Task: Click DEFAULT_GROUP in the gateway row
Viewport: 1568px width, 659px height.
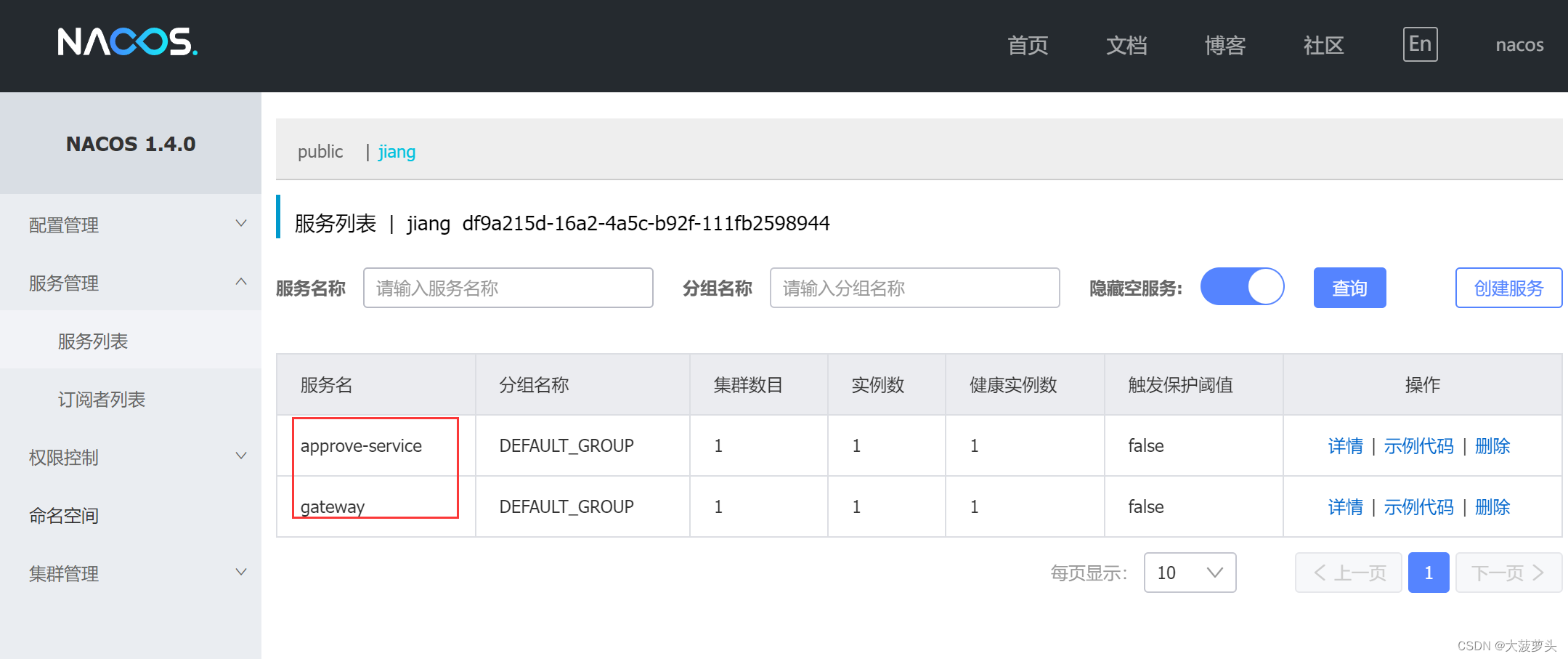Action: coord(566,506)
